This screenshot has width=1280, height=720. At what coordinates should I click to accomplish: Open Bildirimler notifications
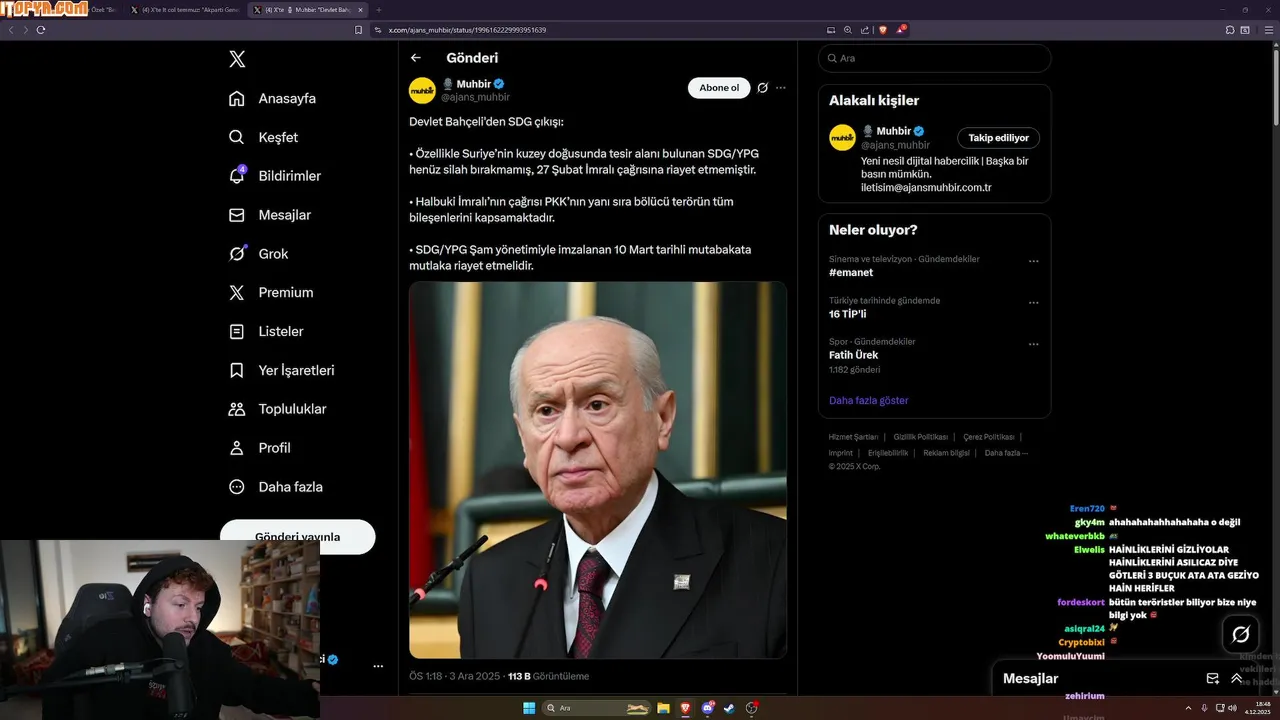click(275, 176)
